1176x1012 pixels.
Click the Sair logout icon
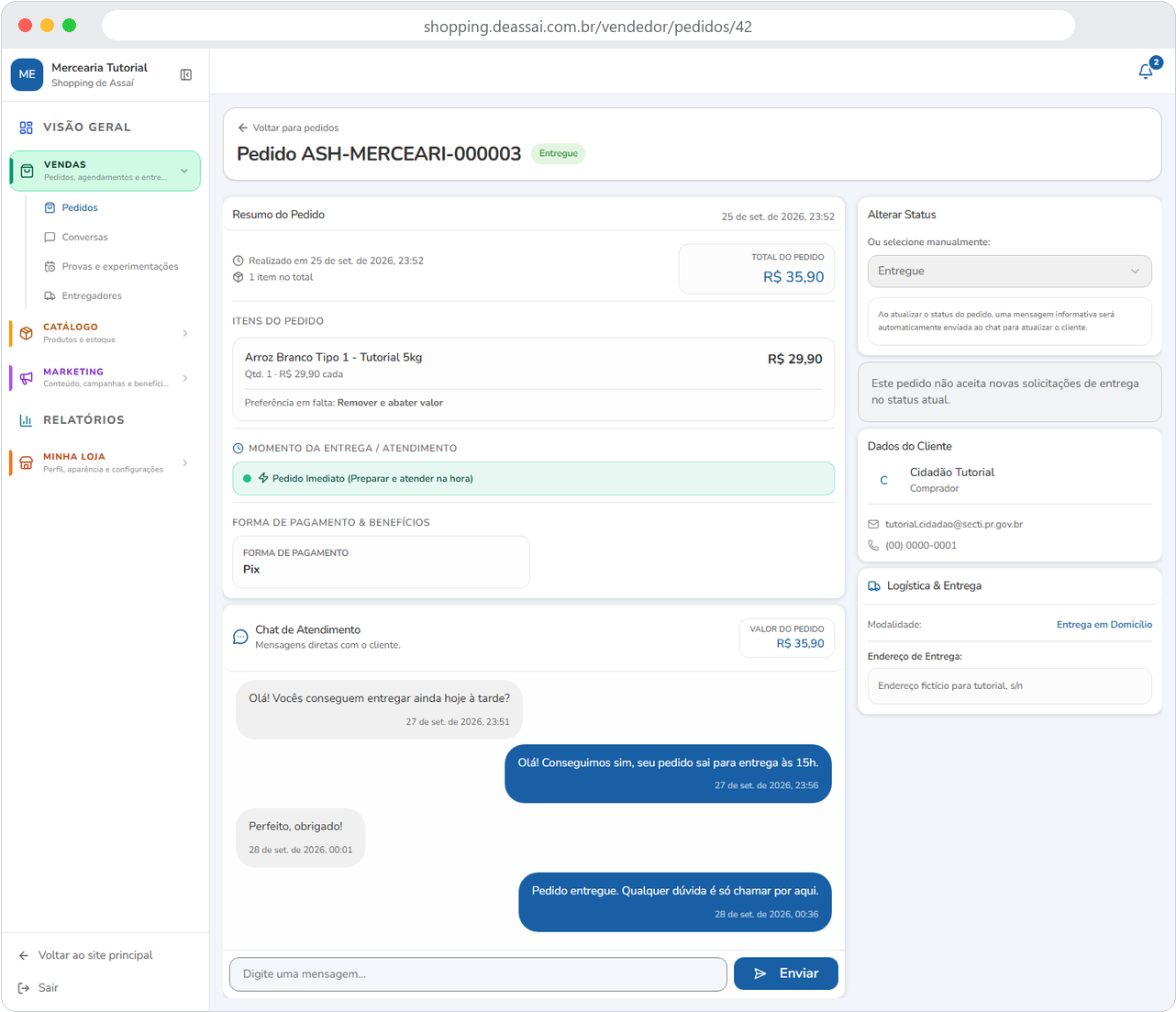tap(24, 988)
